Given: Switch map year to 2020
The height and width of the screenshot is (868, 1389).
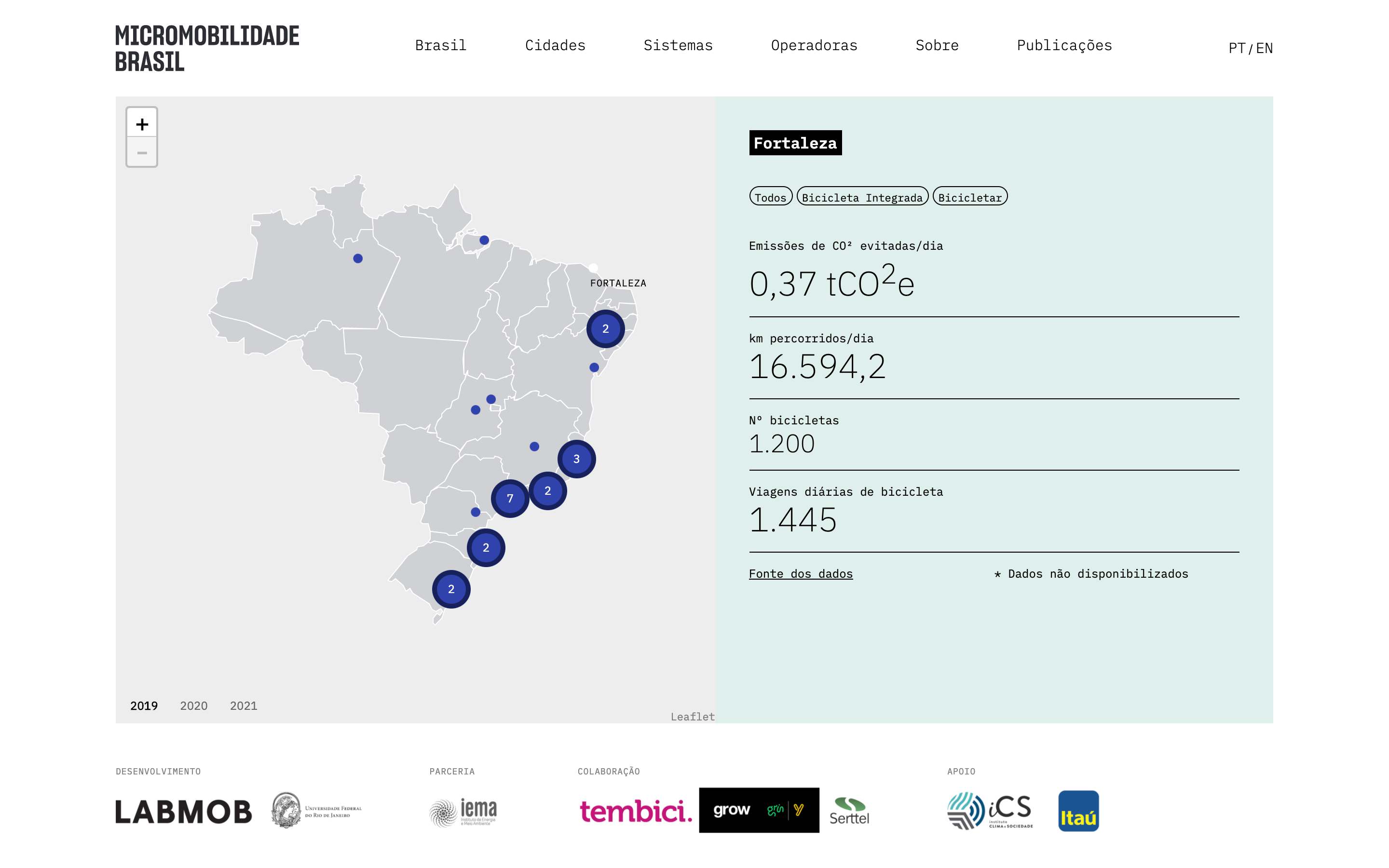Looking at the screenshot, I should [x=193, y=705].
